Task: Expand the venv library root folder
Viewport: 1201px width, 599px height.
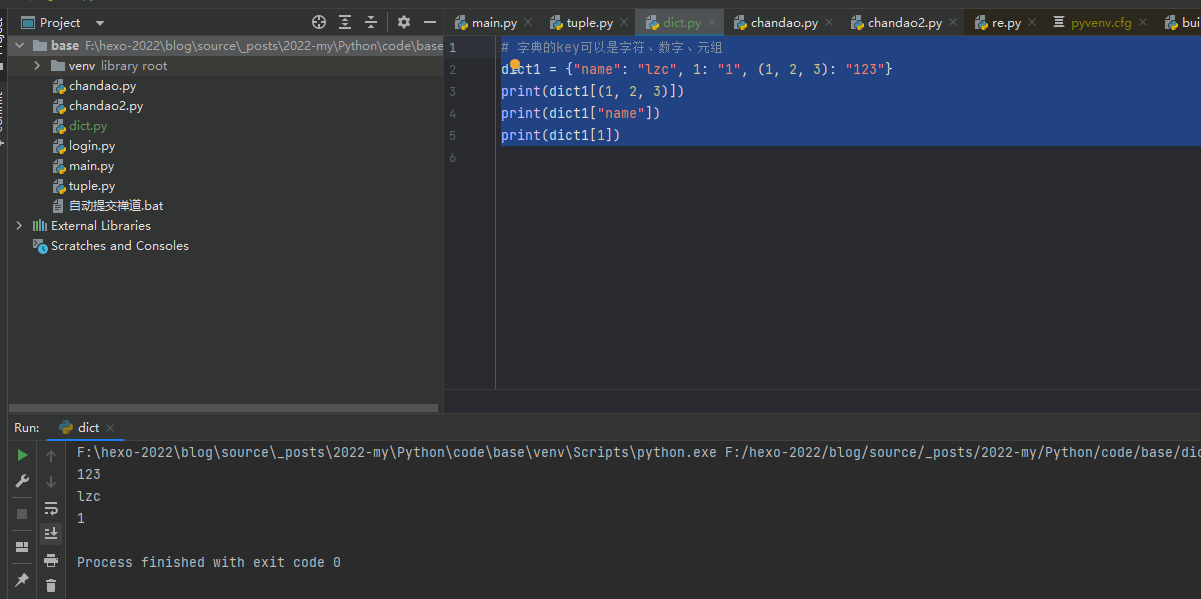Action: pyautogui.click(x=37, y=66)
